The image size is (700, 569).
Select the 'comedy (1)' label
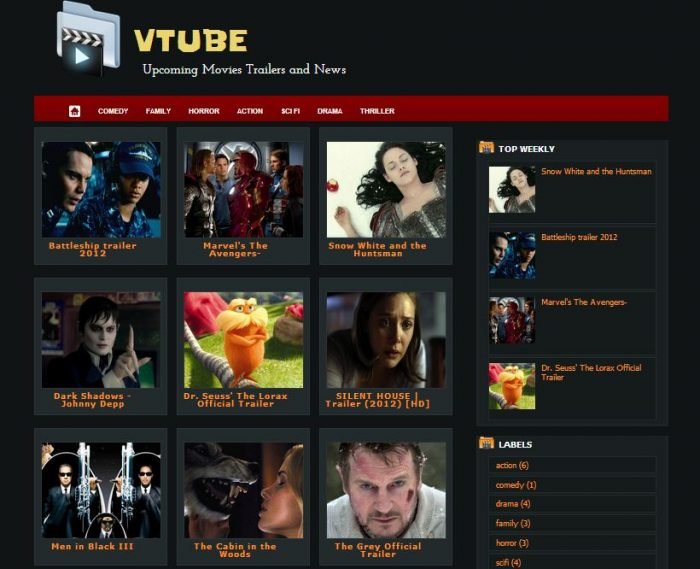pos(516,485)
